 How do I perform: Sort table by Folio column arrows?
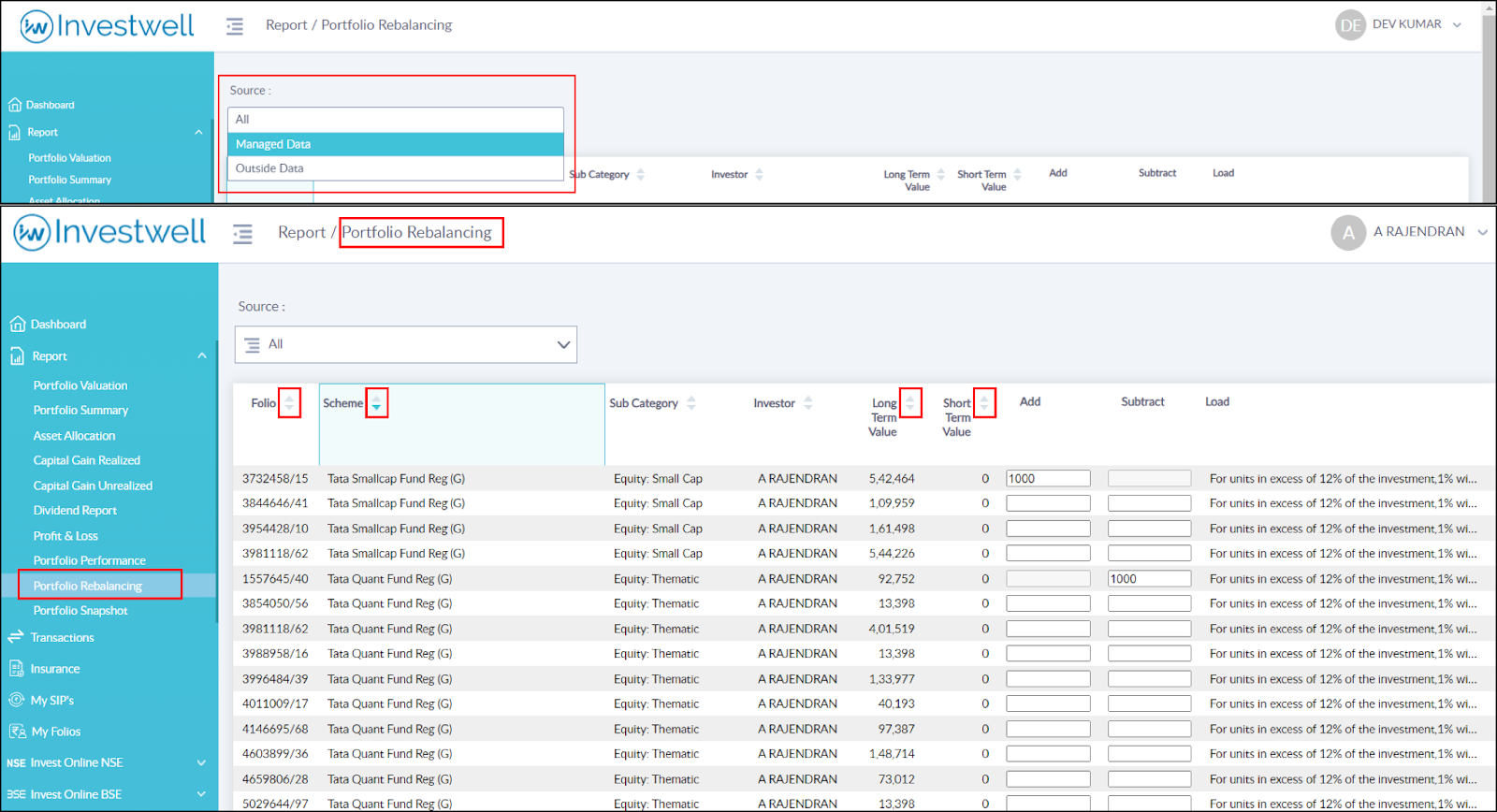pyautogui.click(x=289, y=403)
